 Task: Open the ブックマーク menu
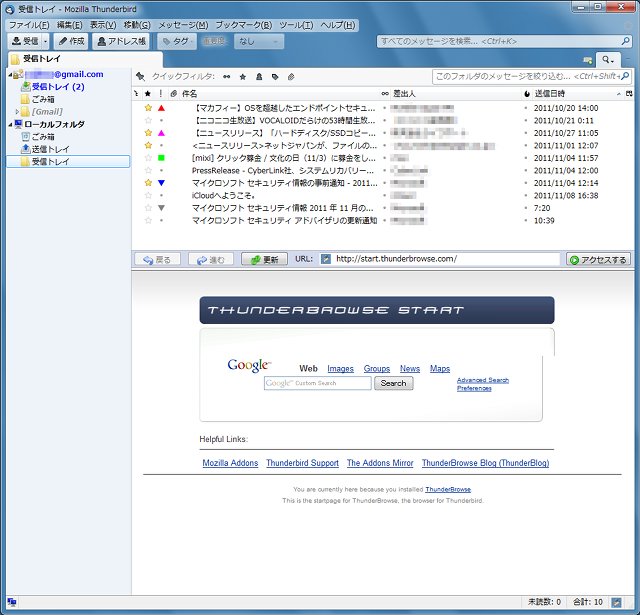click(244, 25)
